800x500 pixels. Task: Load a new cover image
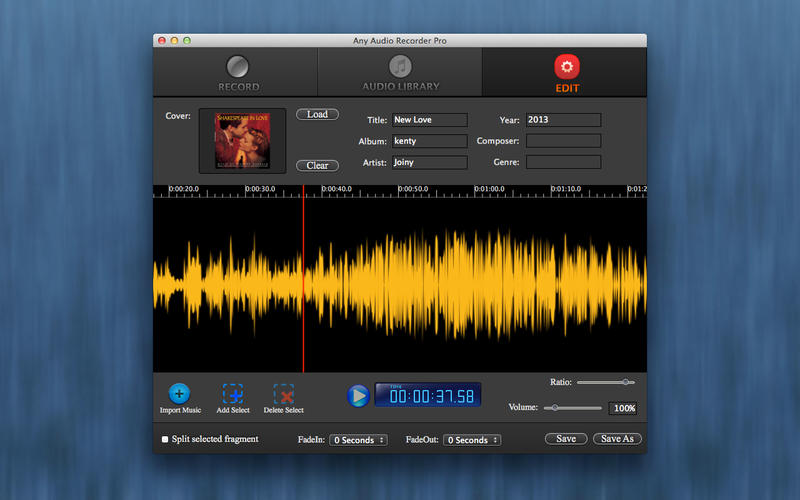point(317,114)
